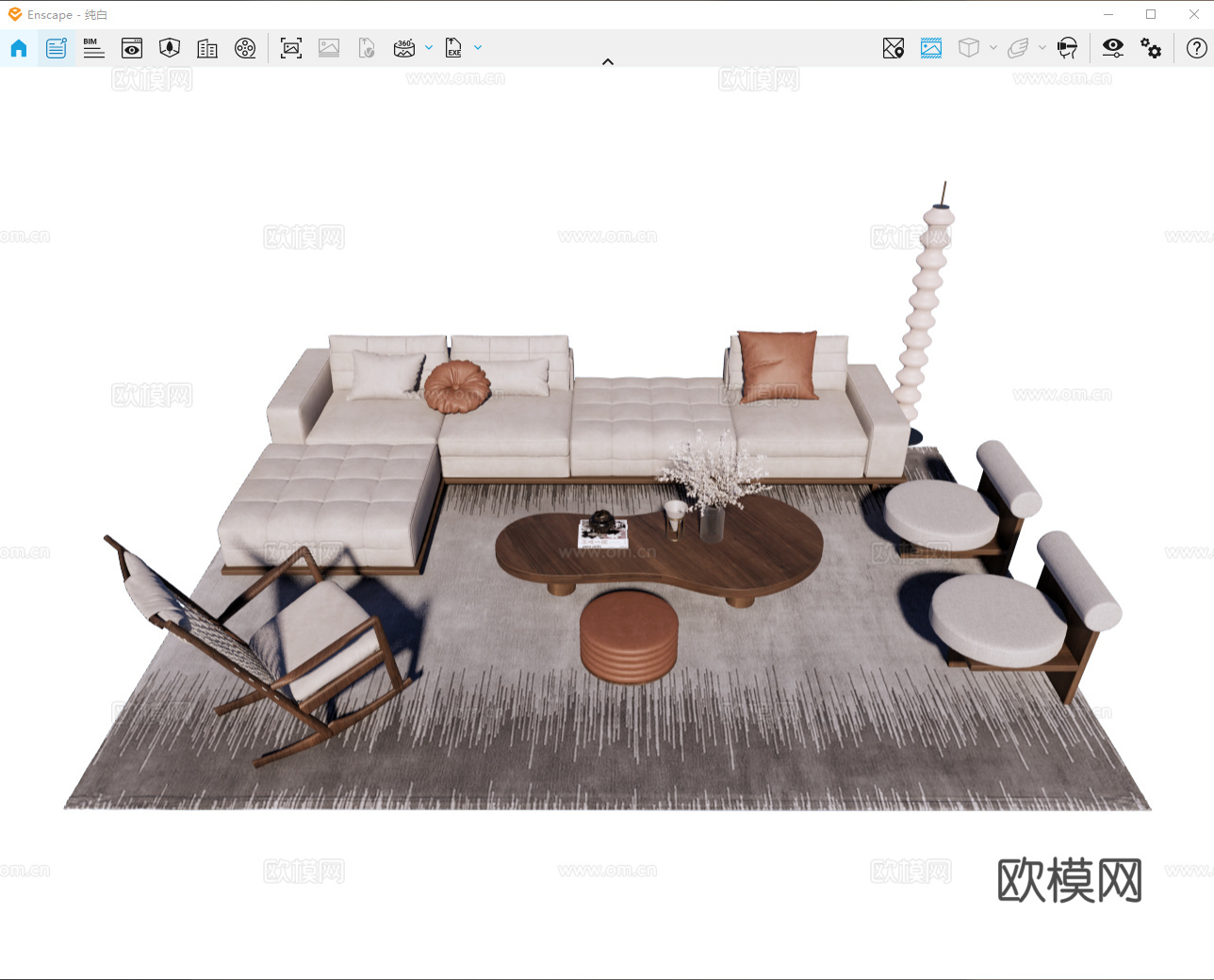Screen dimensions: 1214x980
Task: Click the upload file with checkmark icon
Action: pos(367,48)
